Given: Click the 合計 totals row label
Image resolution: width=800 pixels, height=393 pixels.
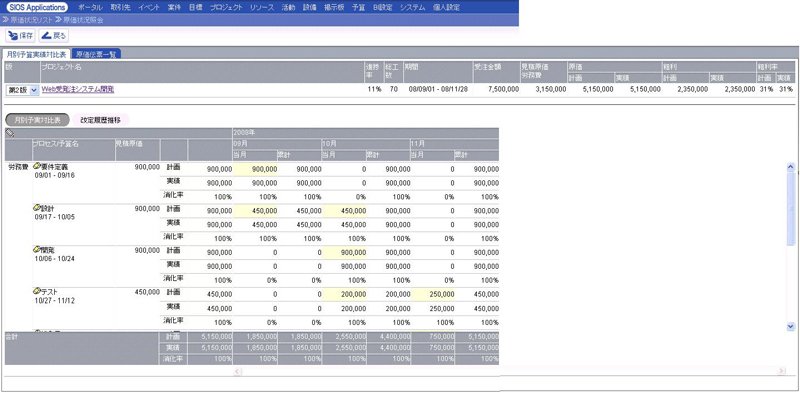Looking at the screenshot, I should tap(11, 337).
